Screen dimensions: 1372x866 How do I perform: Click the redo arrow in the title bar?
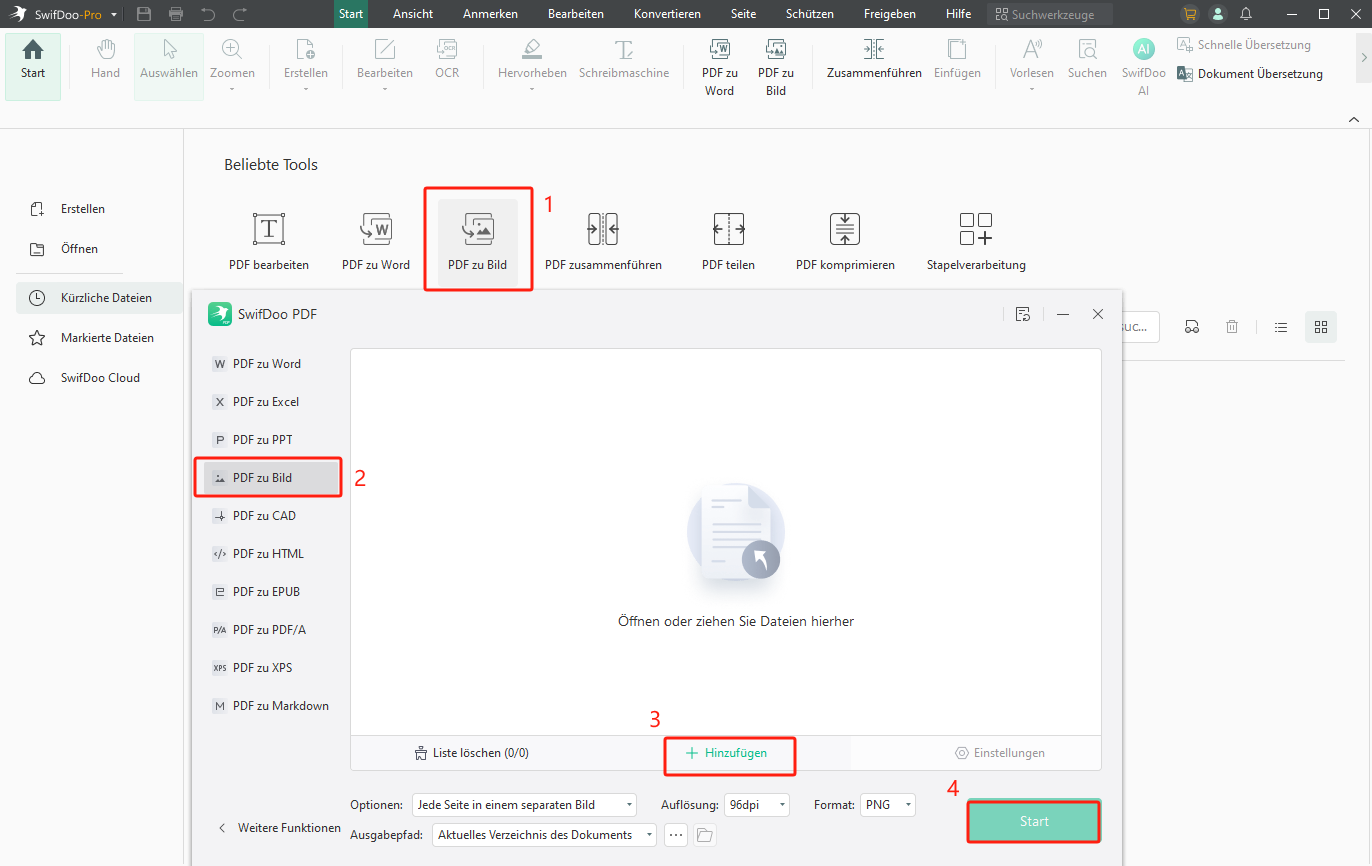[240, 14]
